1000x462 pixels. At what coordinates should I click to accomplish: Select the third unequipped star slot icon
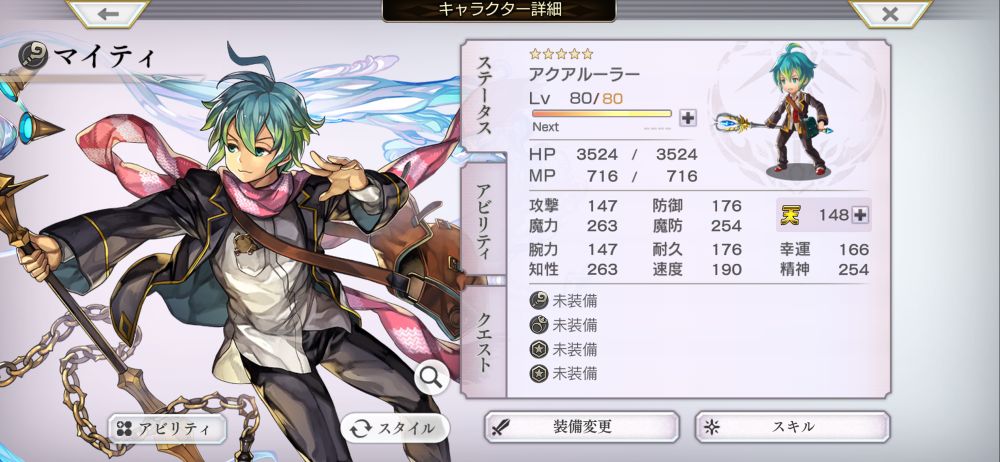click(x=539, y=349)
